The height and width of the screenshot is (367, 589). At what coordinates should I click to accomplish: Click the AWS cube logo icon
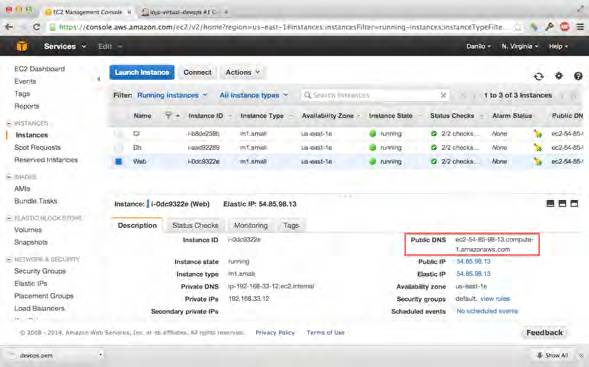(22, 46)
